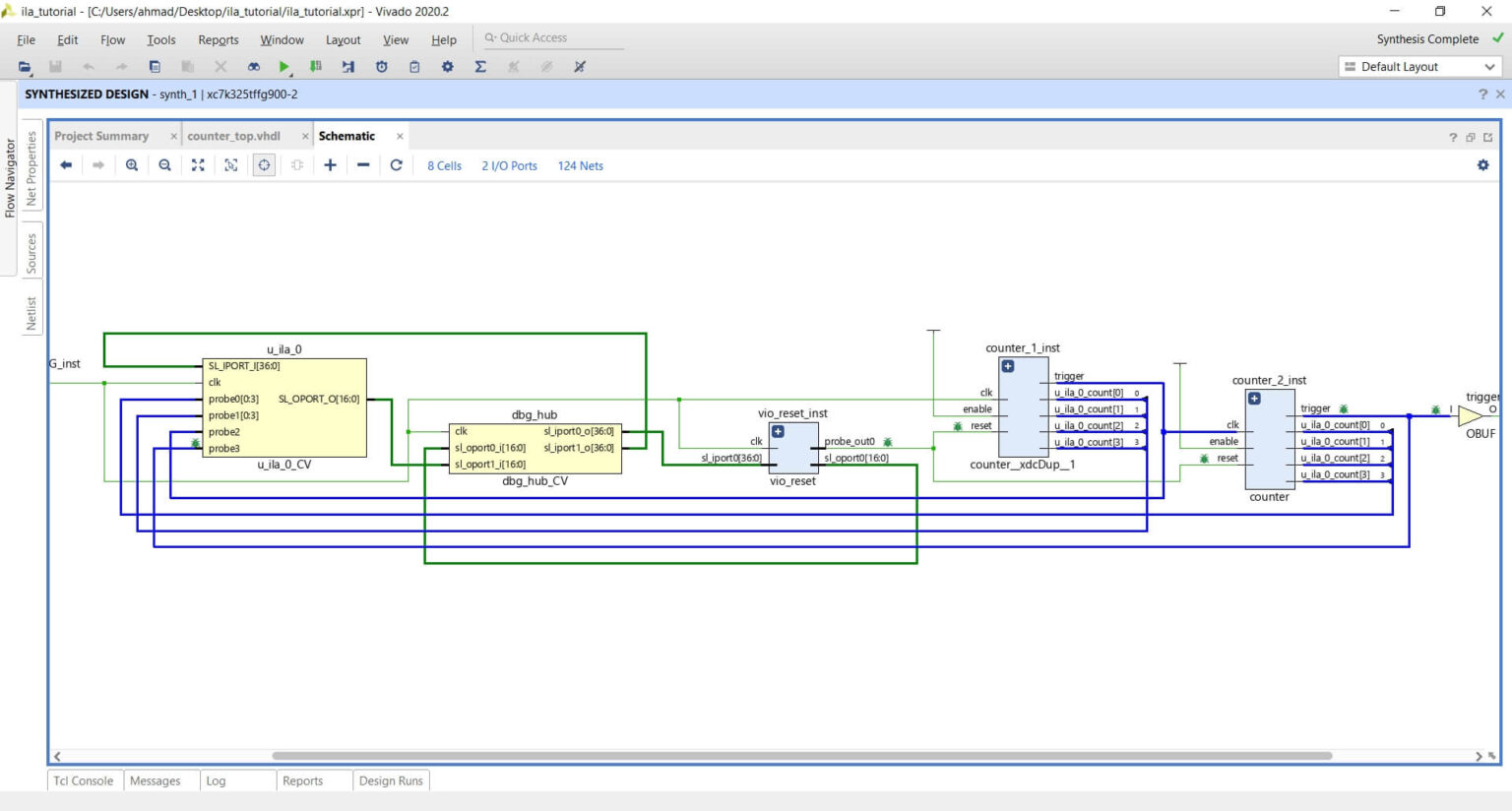Open project settings via the gear icon
Viewport: 1512px width, 811px height.
tap(447, 67)
